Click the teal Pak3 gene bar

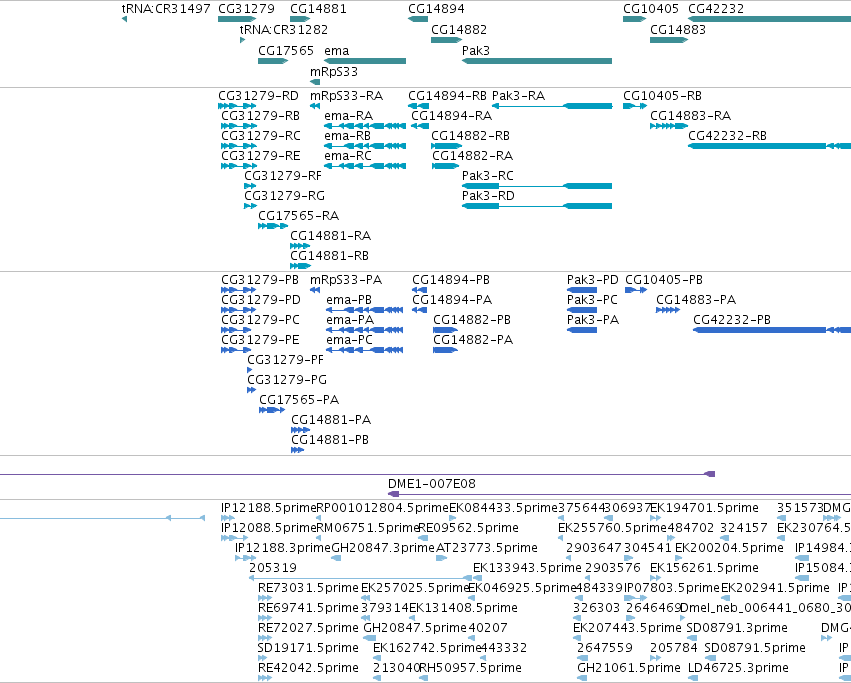537,61
